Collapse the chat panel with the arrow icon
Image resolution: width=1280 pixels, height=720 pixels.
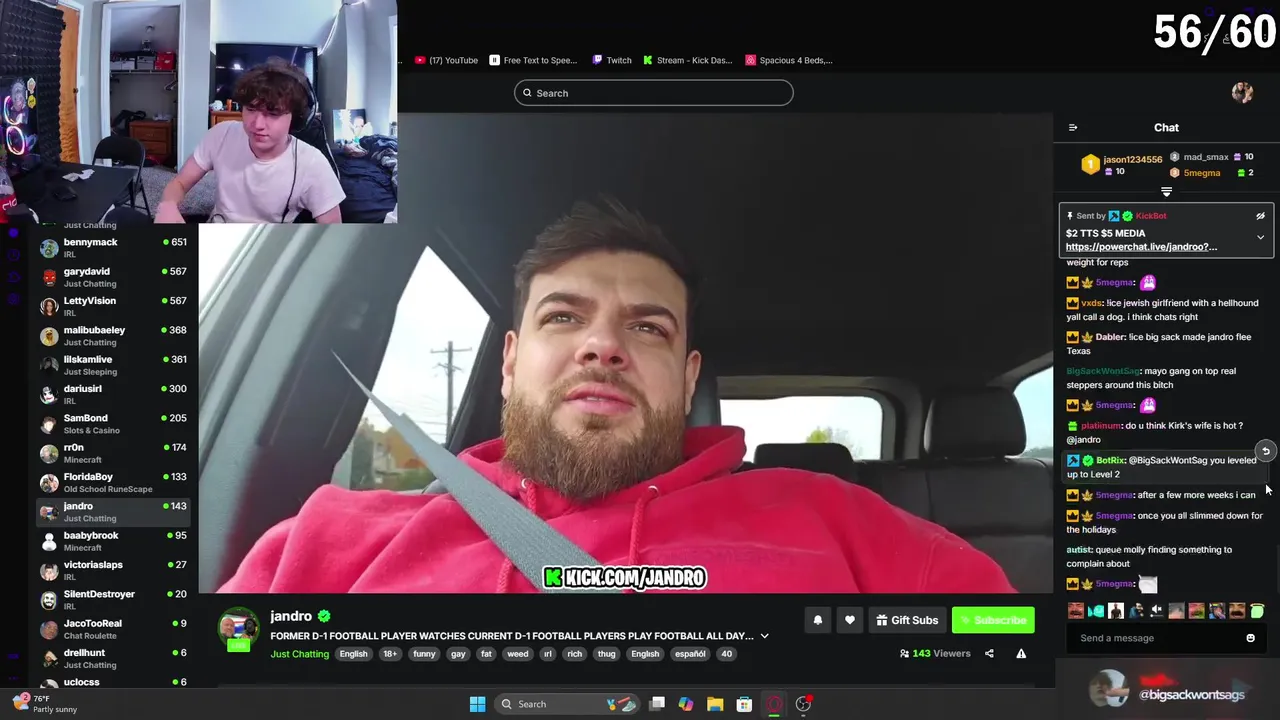pyautogui.click(x=1073, y=128)
